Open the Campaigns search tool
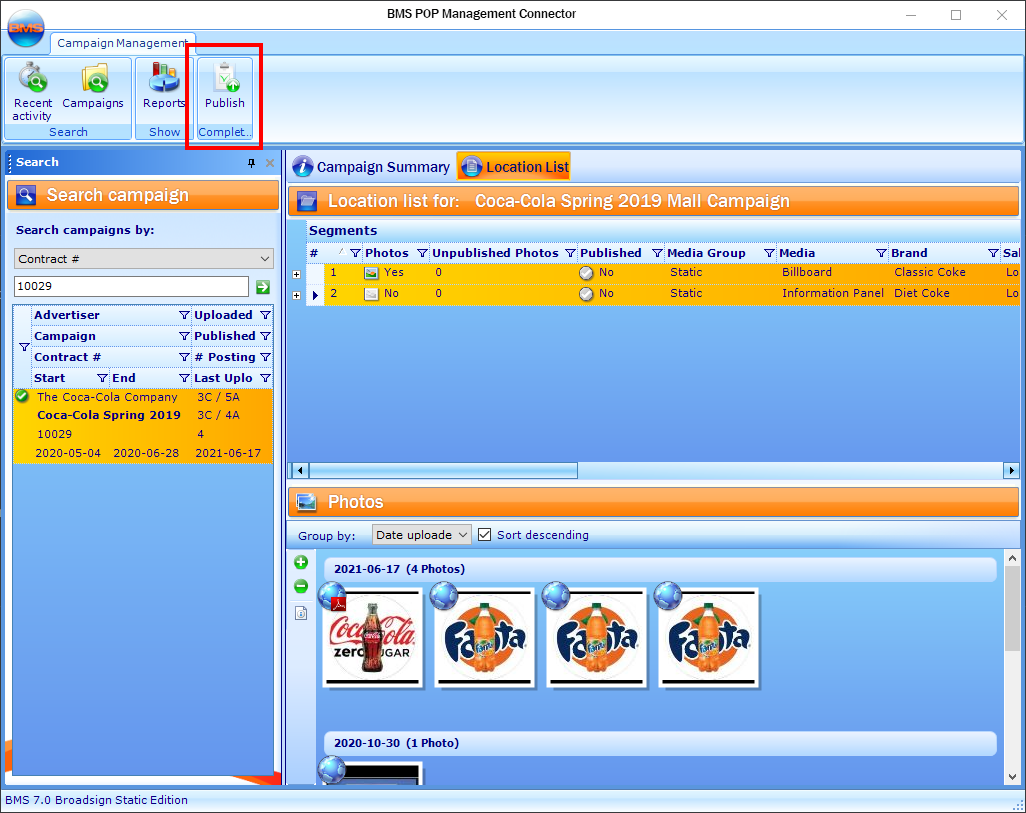Viewport: 1026px width, 813px height. [x=93, y=86]
